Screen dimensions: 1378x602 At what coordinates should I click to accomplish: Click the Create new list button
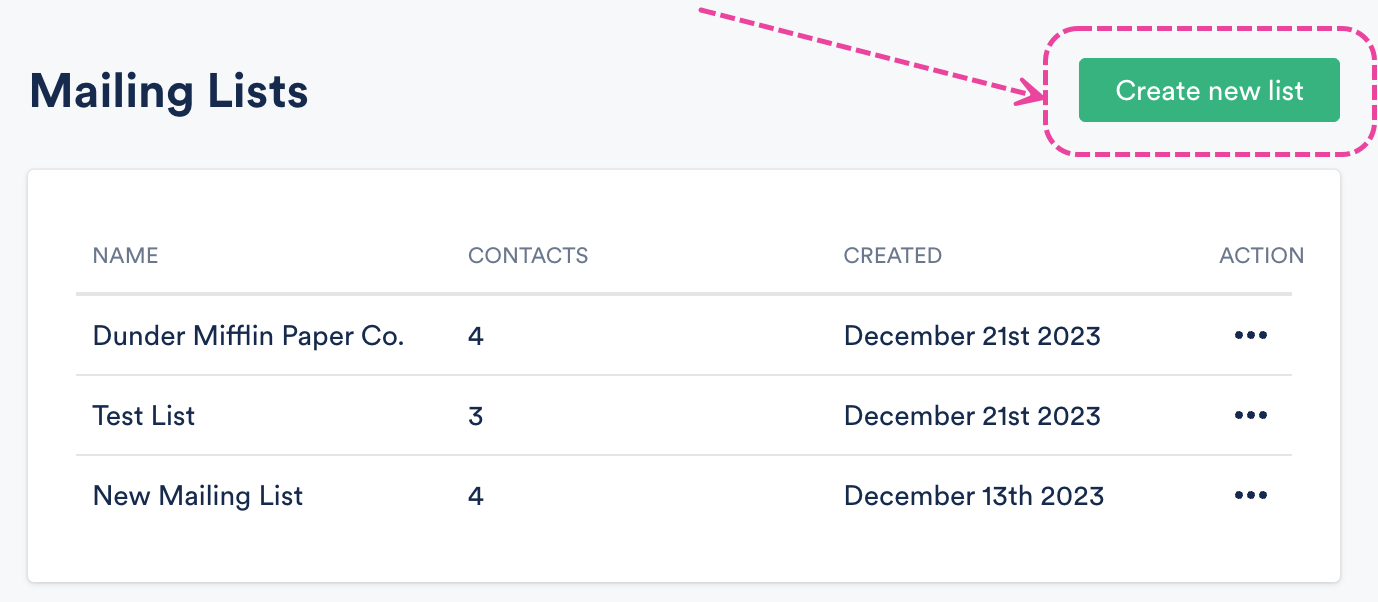[x=1208, y=91]
